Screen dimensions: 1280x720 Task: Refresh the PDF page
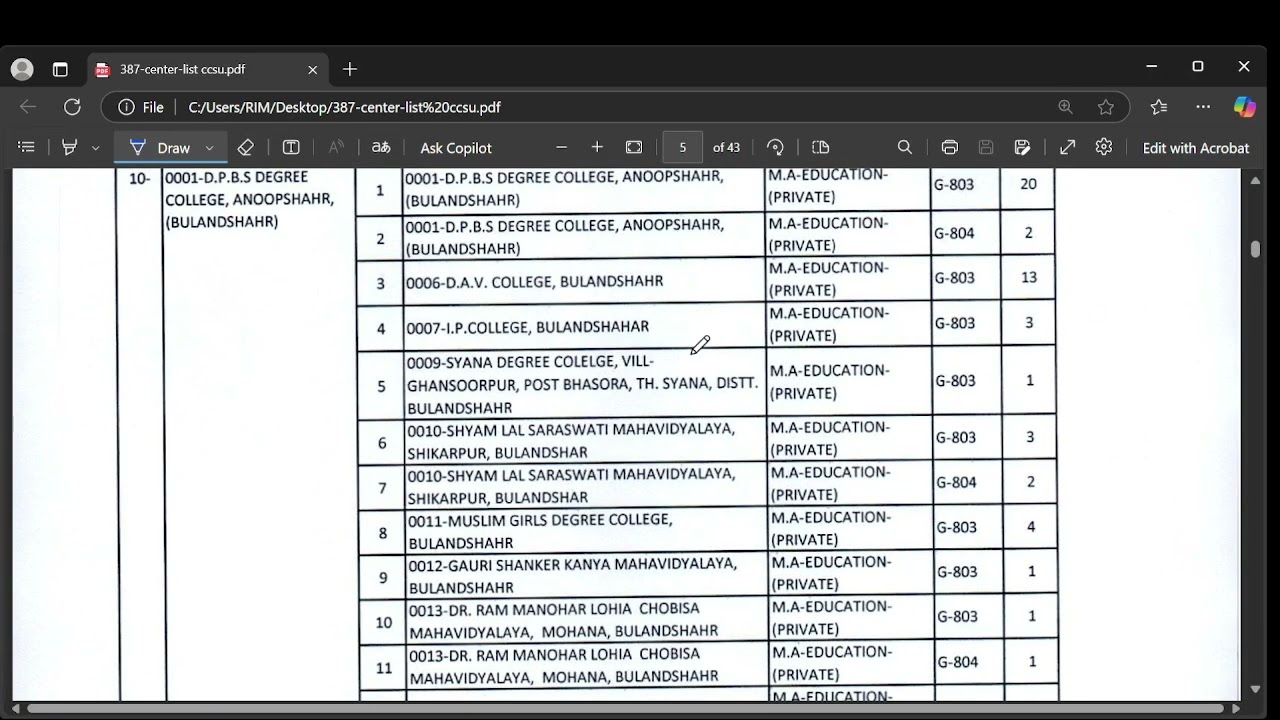pos(72,107)
